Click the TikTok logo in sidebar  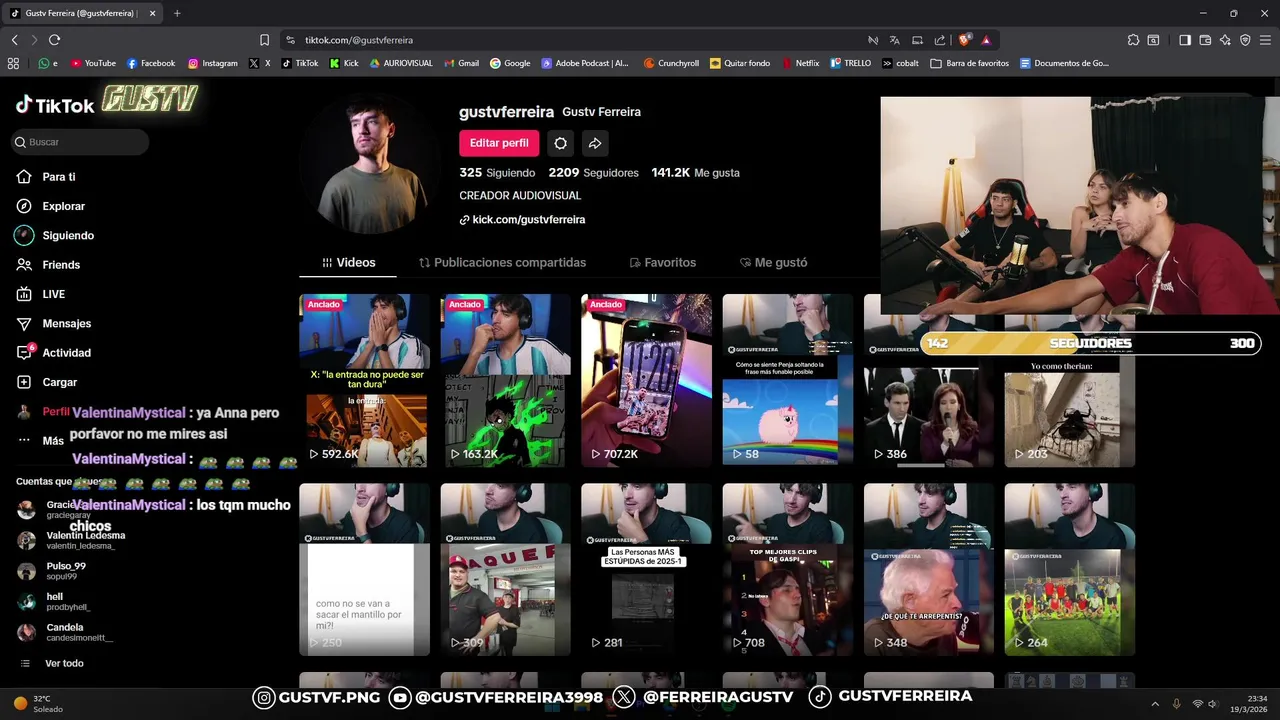pos(55,104)
